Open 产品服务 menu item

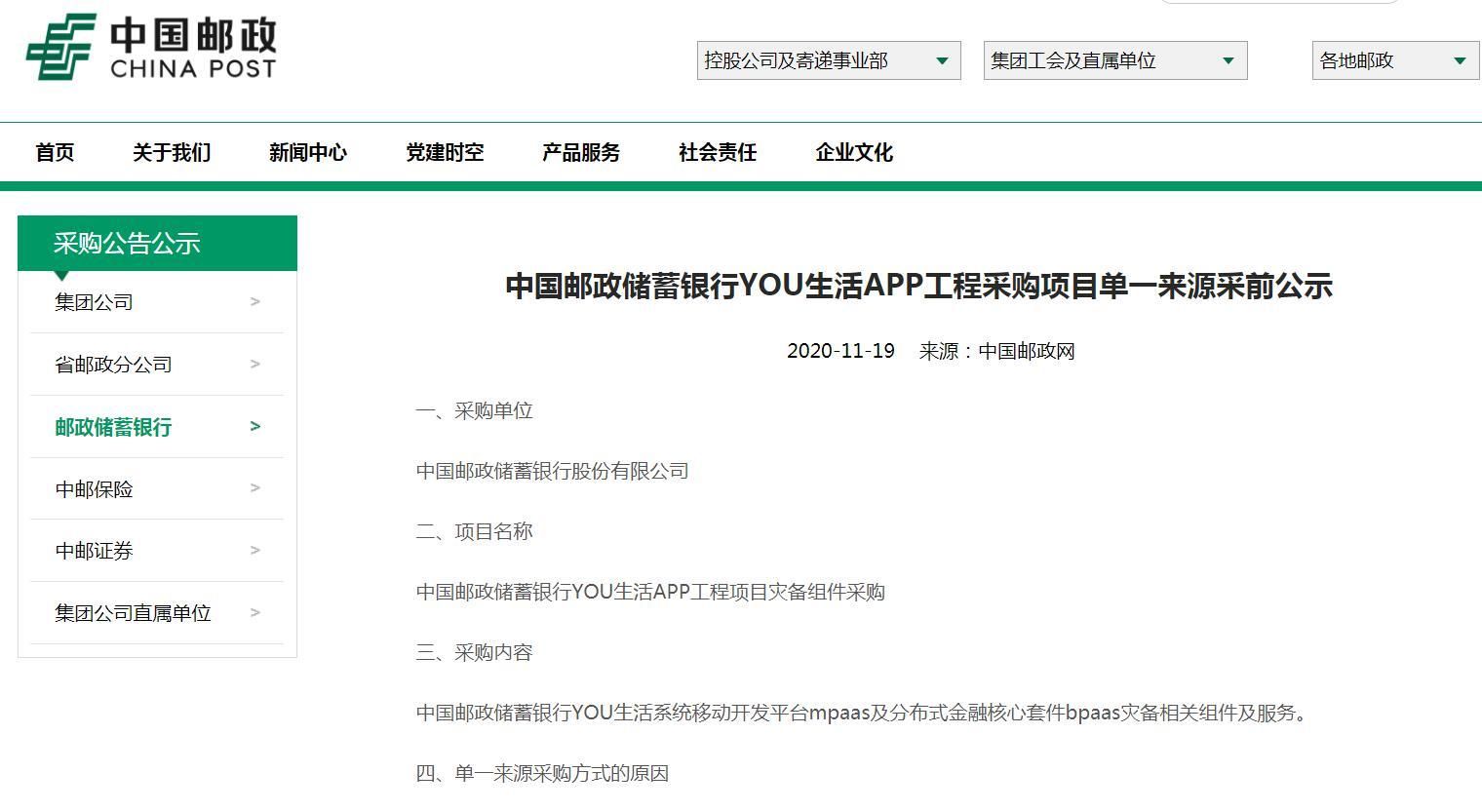pyautogui.click(x=581, y=152)
